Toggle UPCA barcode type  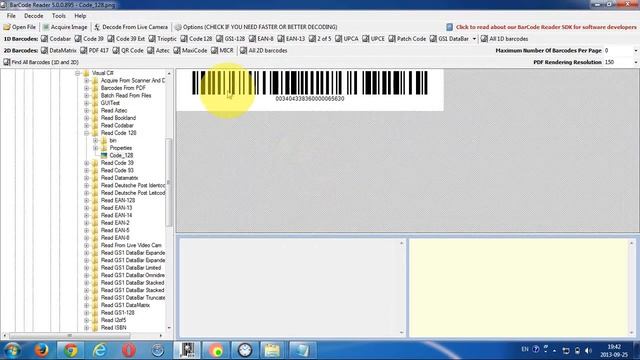coord(347,39)
